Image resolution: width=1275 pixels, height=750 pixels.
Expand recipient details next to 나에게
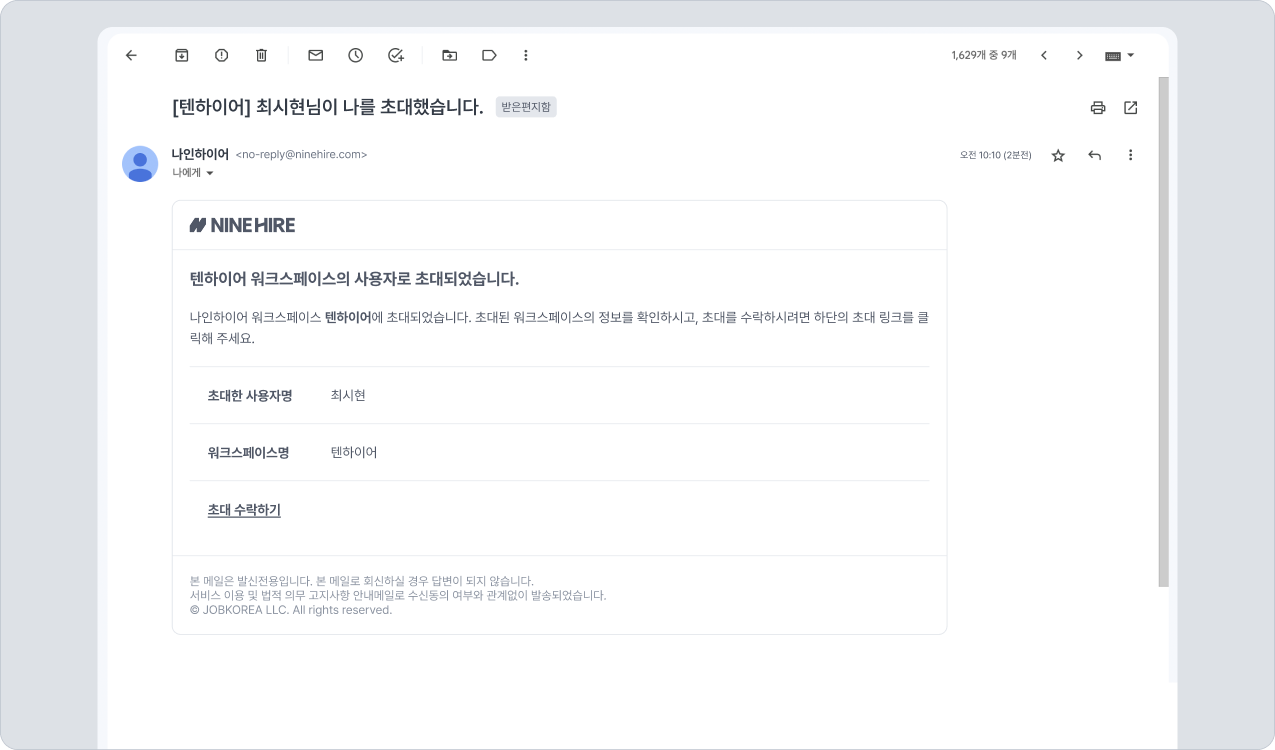coord(210,173)
